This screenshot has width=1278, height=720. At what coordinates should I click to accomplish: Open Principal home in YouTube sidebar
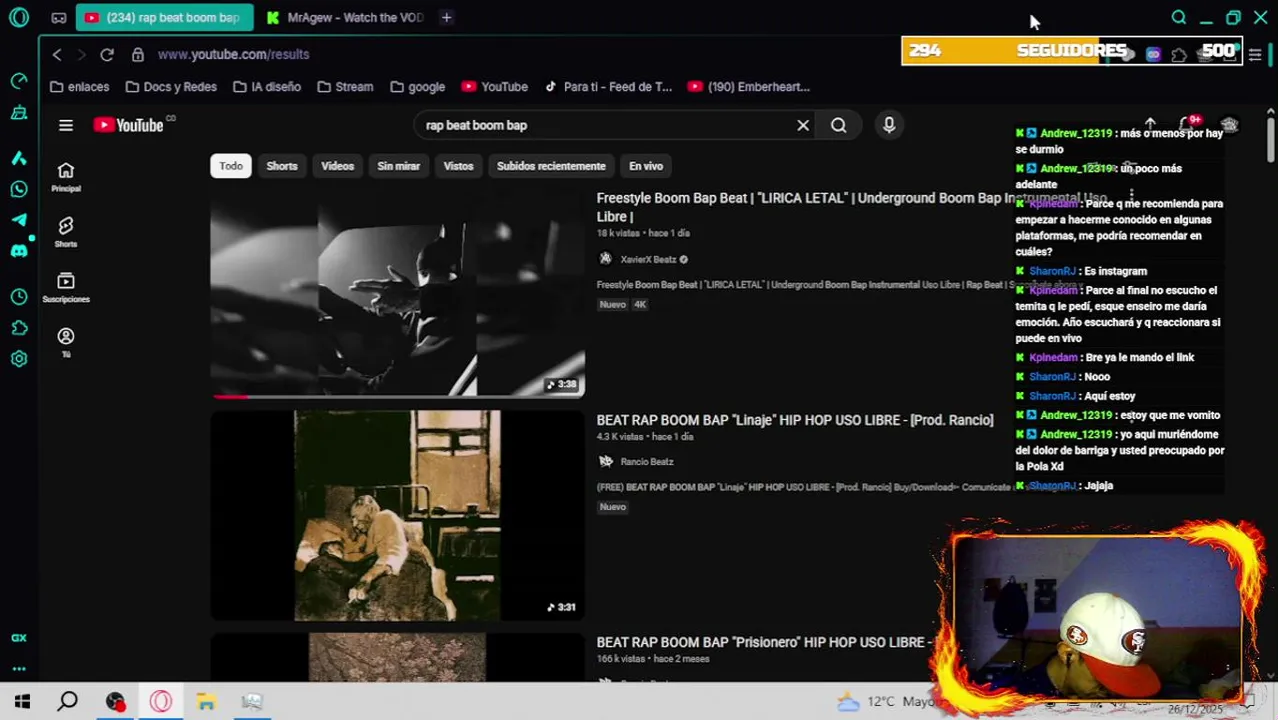(x=66, y=177)
